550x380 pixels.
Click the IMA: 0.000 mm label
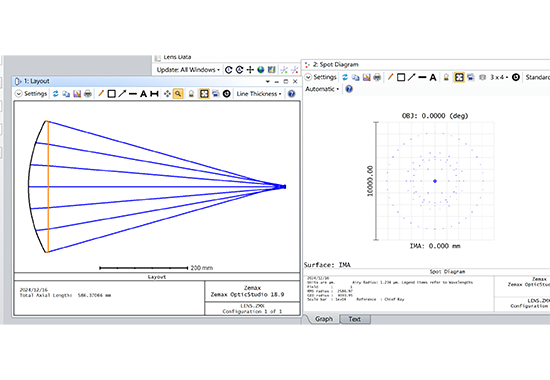(x=435, y=246)
